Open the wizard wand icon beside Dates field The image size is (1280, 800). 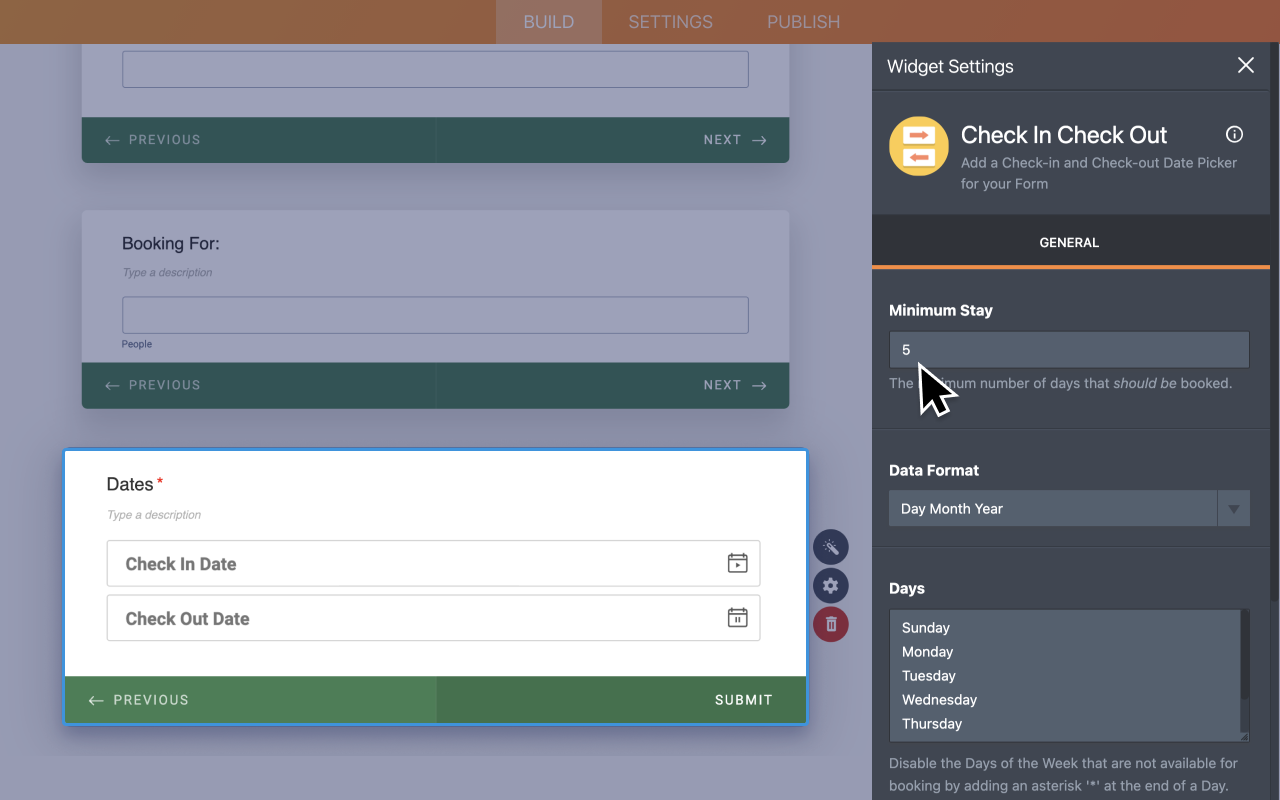[x=831, y=547]
